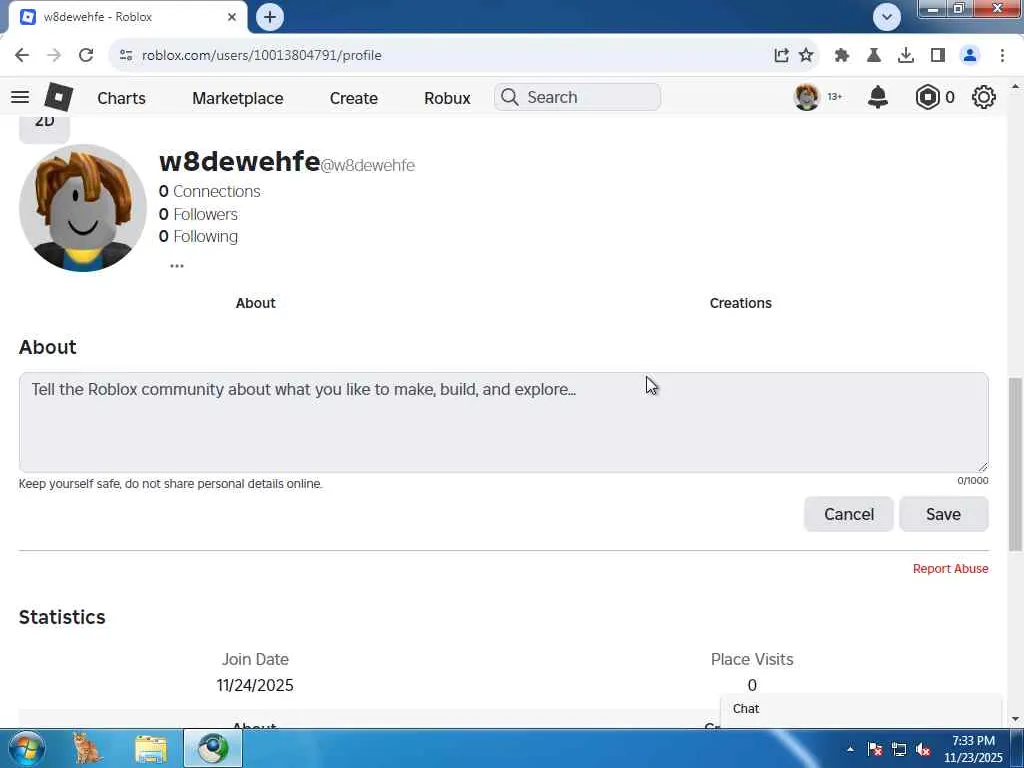Open the Chat panel
This screenshot has width=1024, height=768.
point(861,709)
